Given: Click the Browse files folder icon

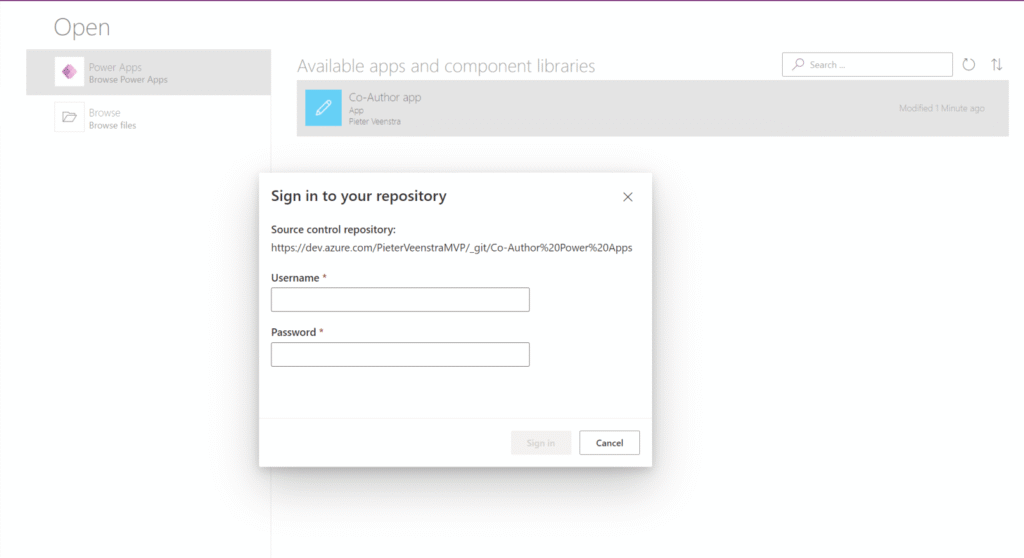Looking at the screenshot, I should pyautogui.click(x=69, y=118).
